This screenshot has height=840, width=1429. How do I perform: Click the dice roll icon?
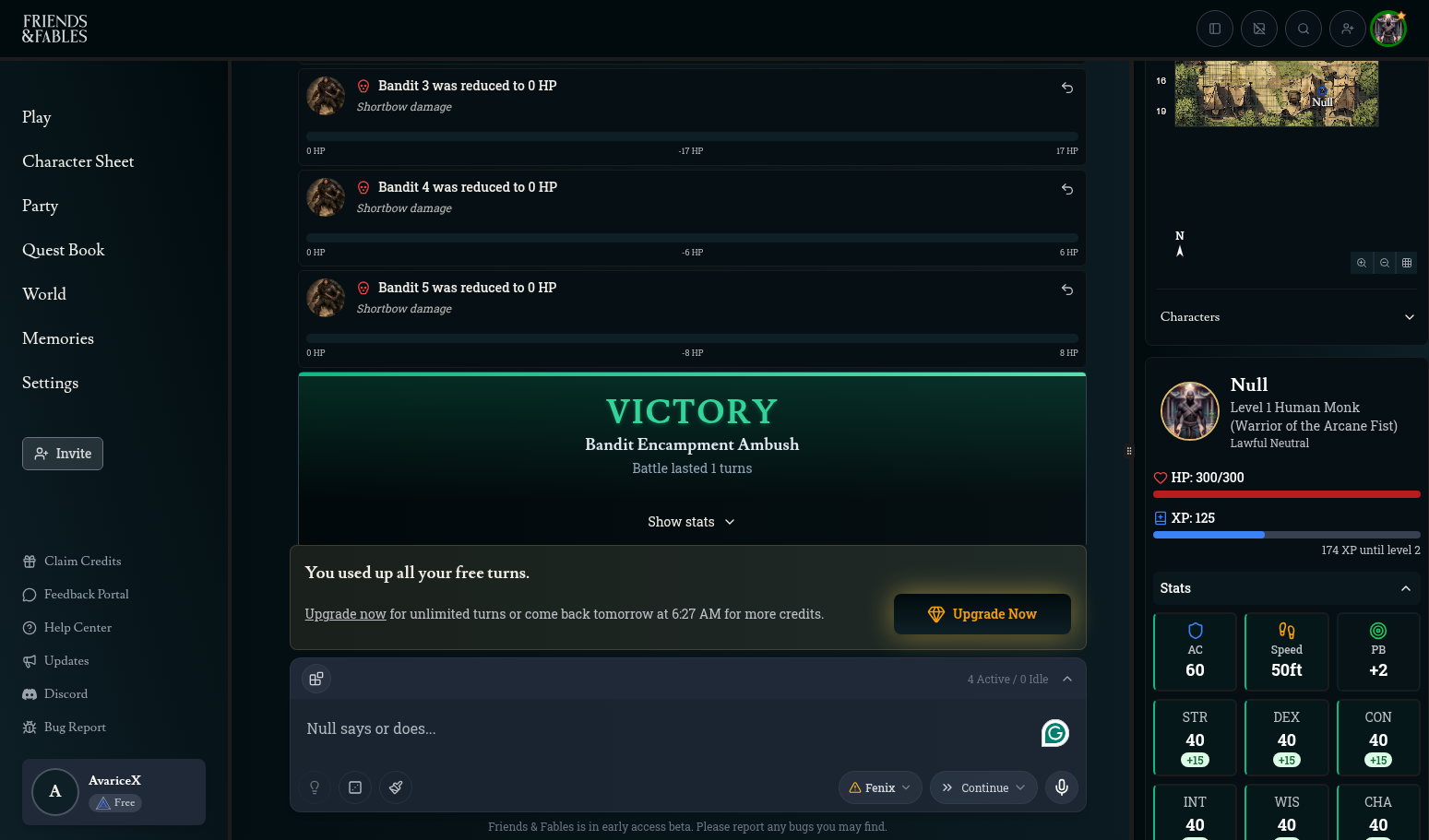[x=355, y=787]
